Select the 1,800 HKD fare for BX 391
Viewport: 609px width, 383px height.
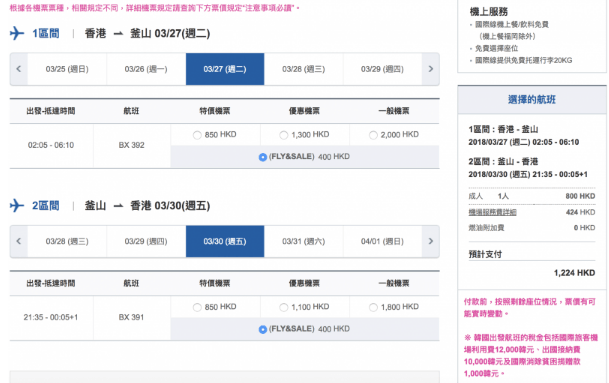pos(373,308)
